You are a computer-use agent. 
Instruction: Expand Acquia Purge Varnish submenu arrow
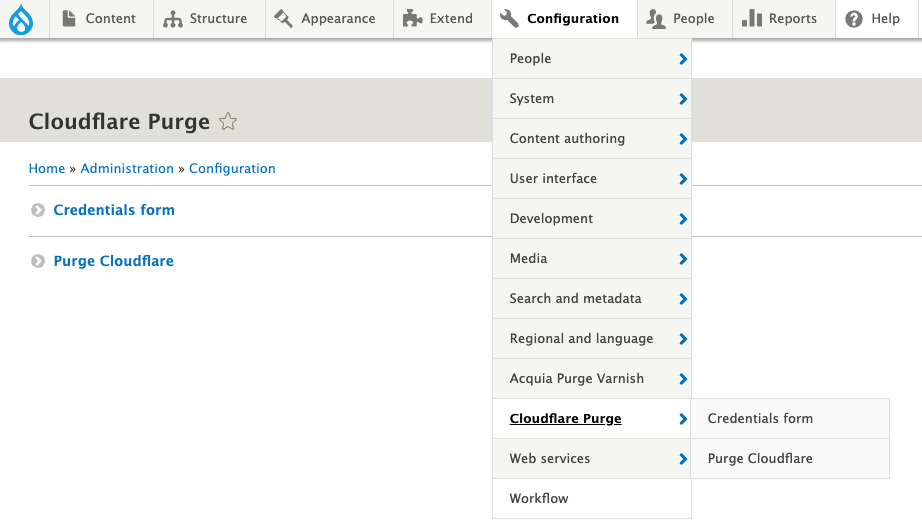pos(683,379)
